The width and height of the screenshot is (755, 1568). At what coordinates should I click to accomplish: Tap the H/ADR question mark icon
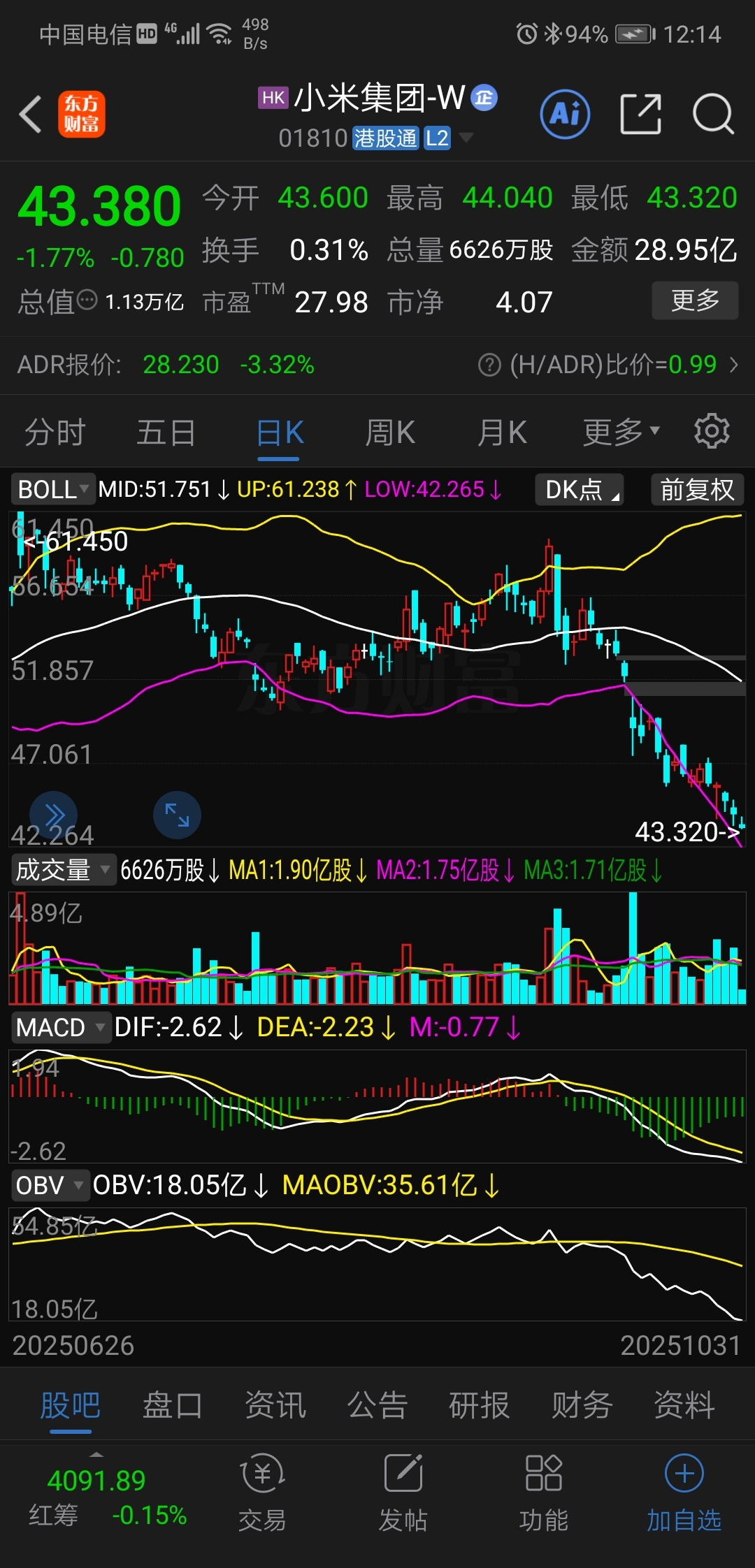point(489,365)
